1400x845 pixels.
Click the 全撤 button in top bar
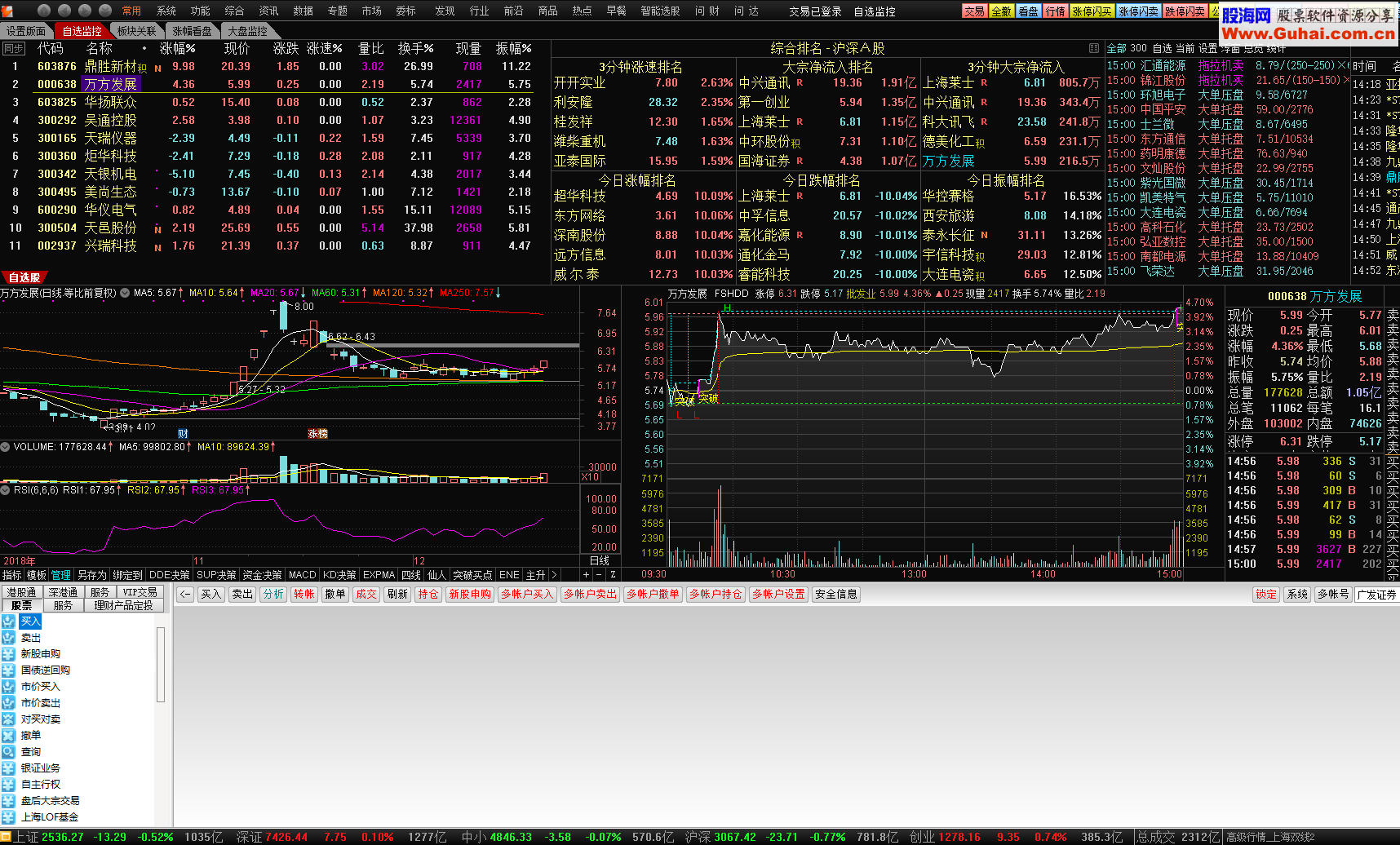click(1001, 11)
